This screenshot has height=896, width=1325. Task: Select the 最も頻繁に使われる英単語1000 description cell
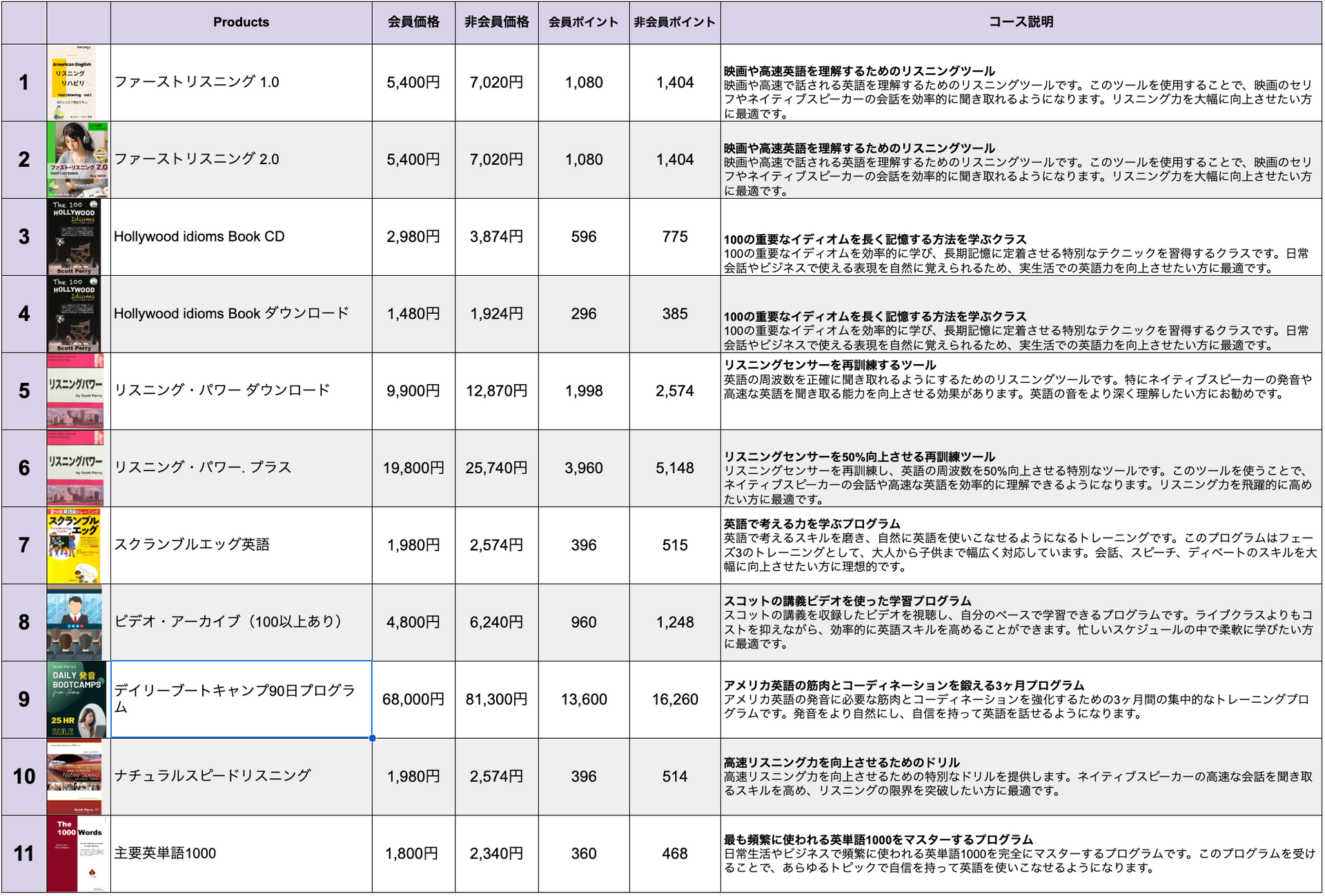[x=1021, y=855]
